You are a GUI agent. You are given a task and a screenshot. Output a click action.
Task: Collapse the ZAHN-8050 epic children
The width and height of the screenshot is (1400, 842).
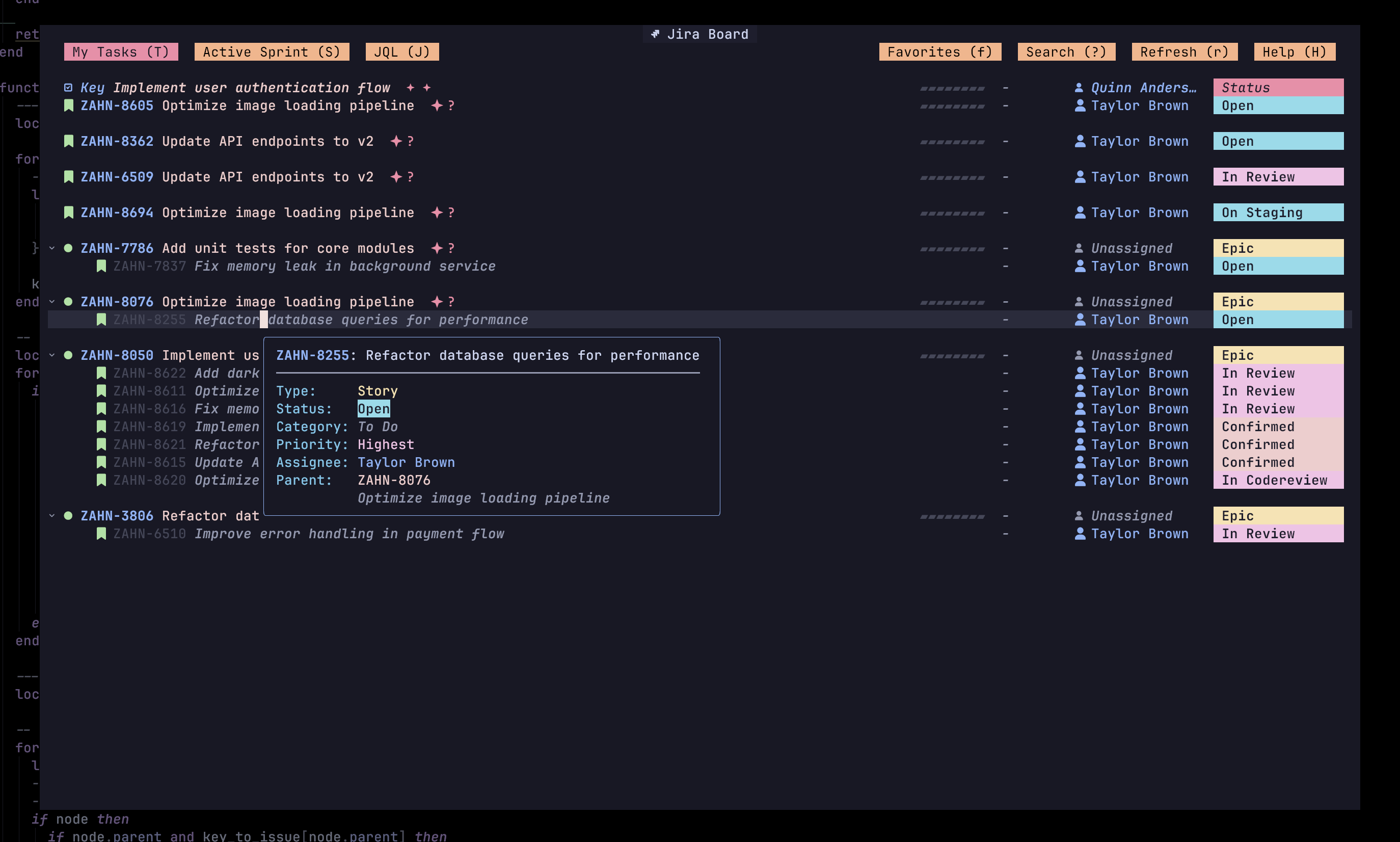coord(52,355)
